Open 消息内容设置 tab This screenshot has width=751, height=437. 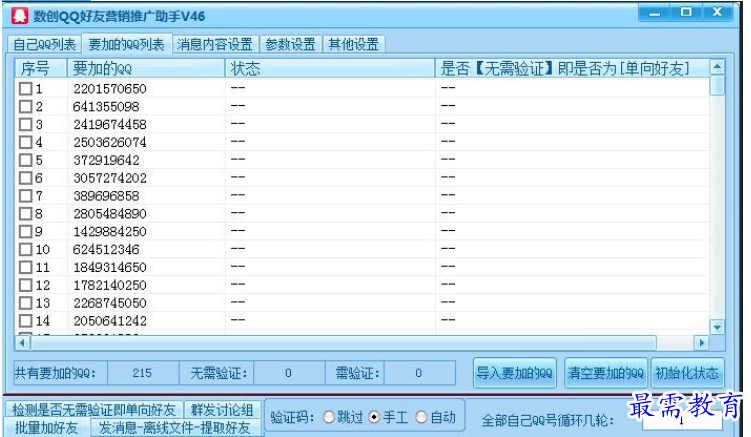pos(215,45)
